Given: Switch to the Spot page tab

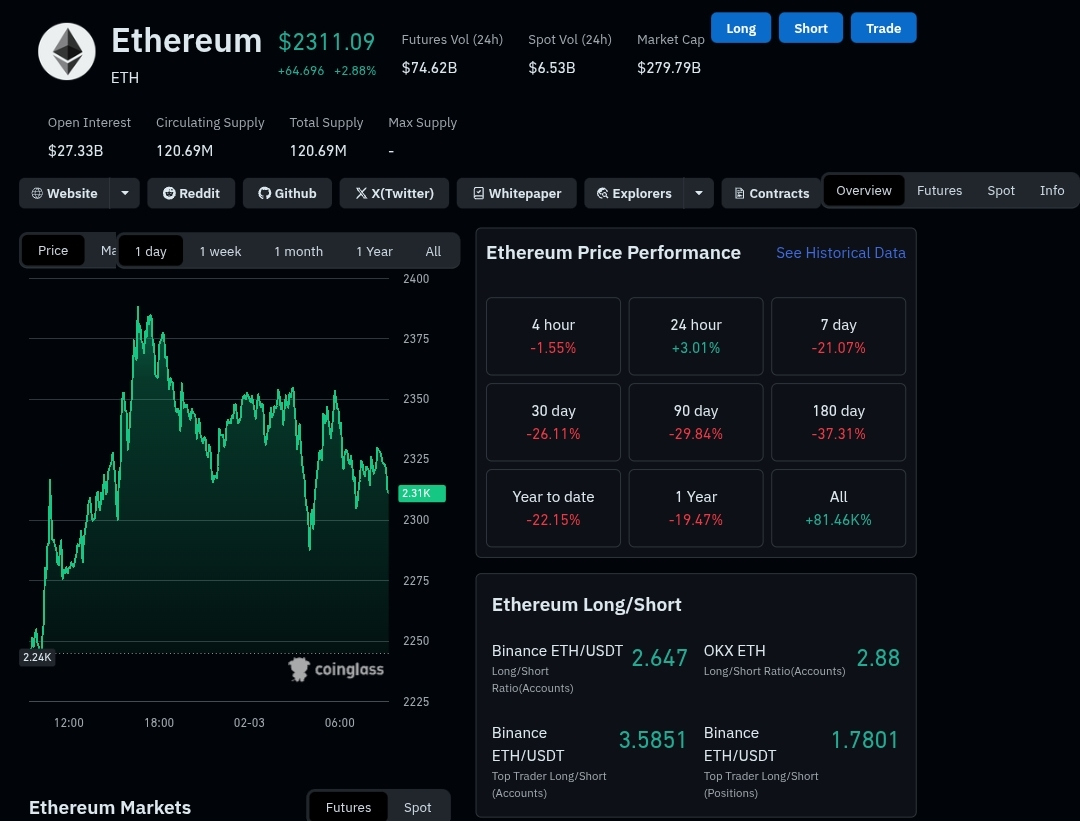Looking at the screenshot, I should tap(1001, 191).
